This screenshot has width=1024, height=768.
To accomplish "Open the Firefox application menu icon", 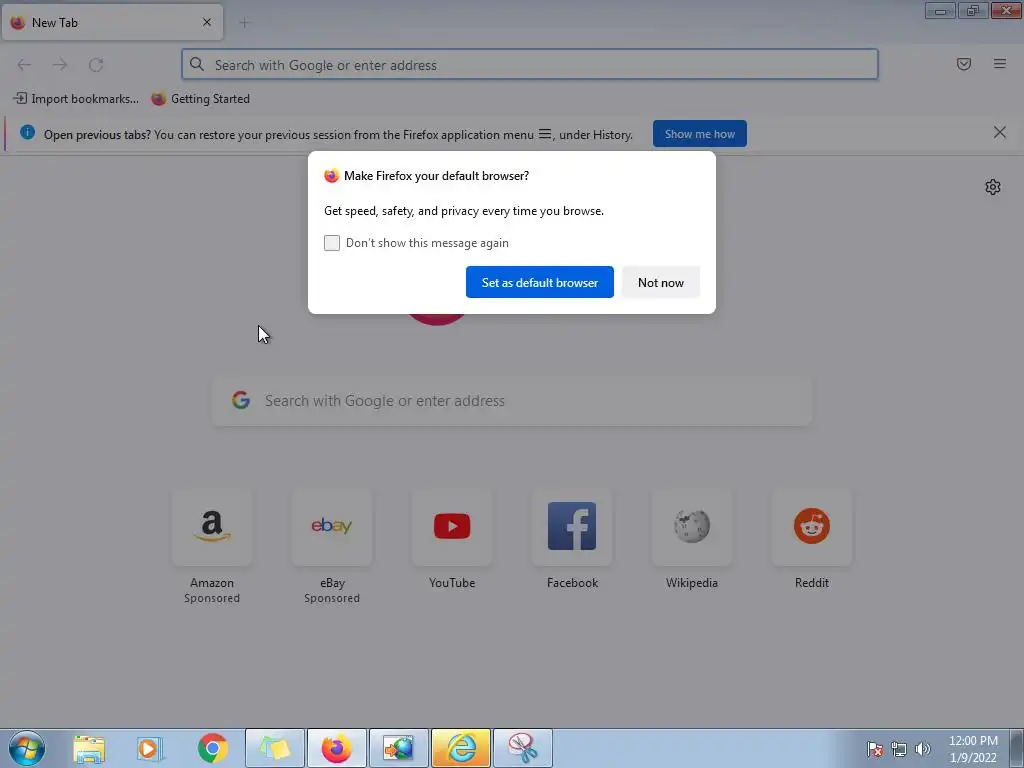I will click(x=999, y=64).
